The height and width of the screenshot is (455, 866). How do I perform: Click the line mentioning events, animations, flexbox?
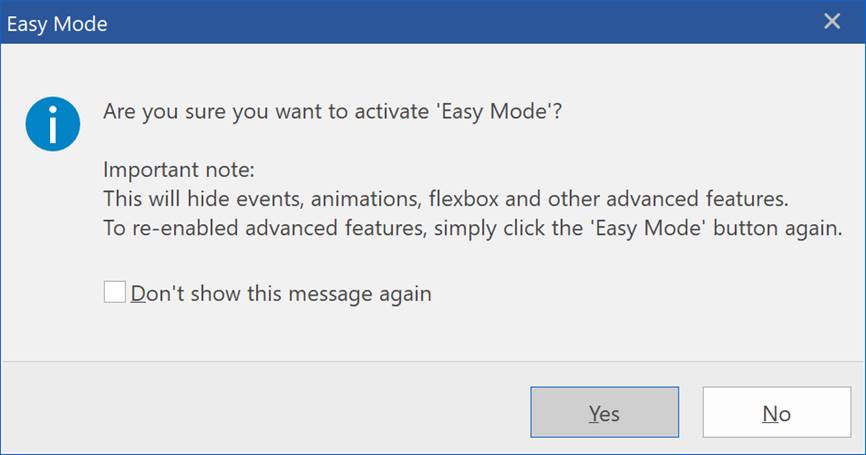coord(446,199)
